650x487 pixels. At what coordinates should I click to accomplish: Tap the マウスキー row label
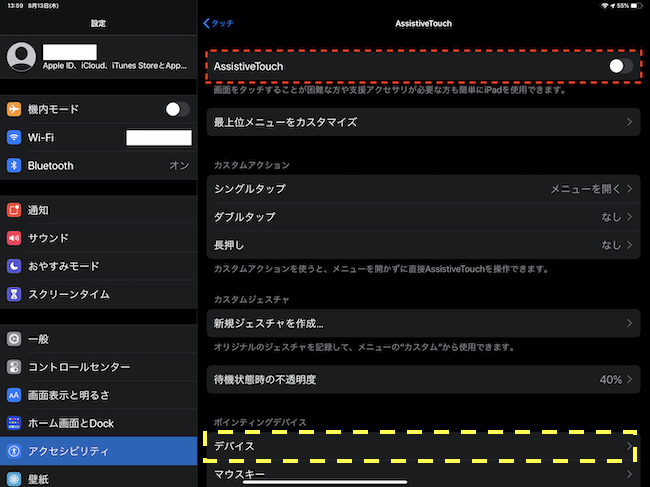coord(239,474)
